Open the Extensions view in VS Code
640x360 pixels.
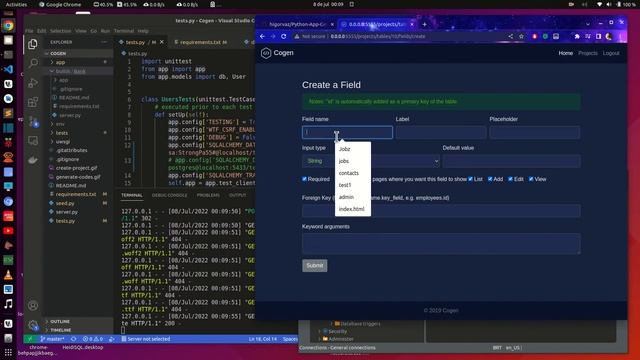(33, 102)
